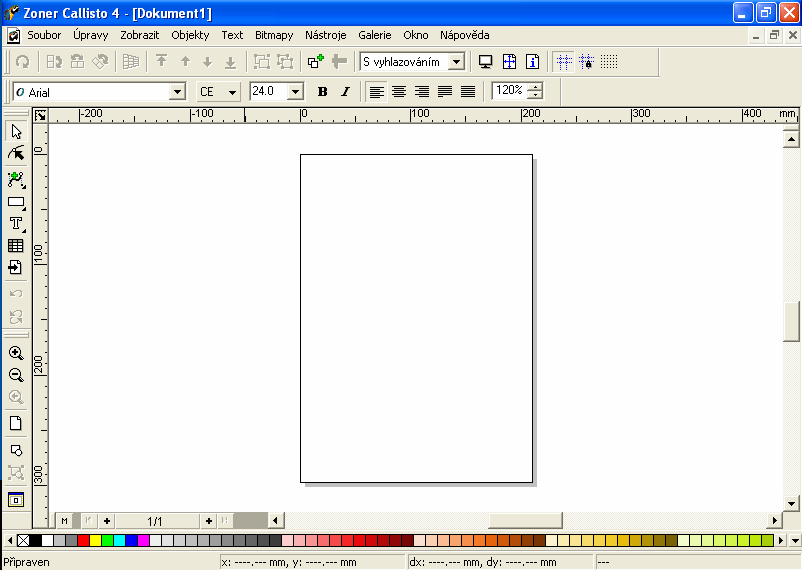Click the zoom in magnifier
The height and width of the screenshot is (570, 802).
[x=16, y=353]
